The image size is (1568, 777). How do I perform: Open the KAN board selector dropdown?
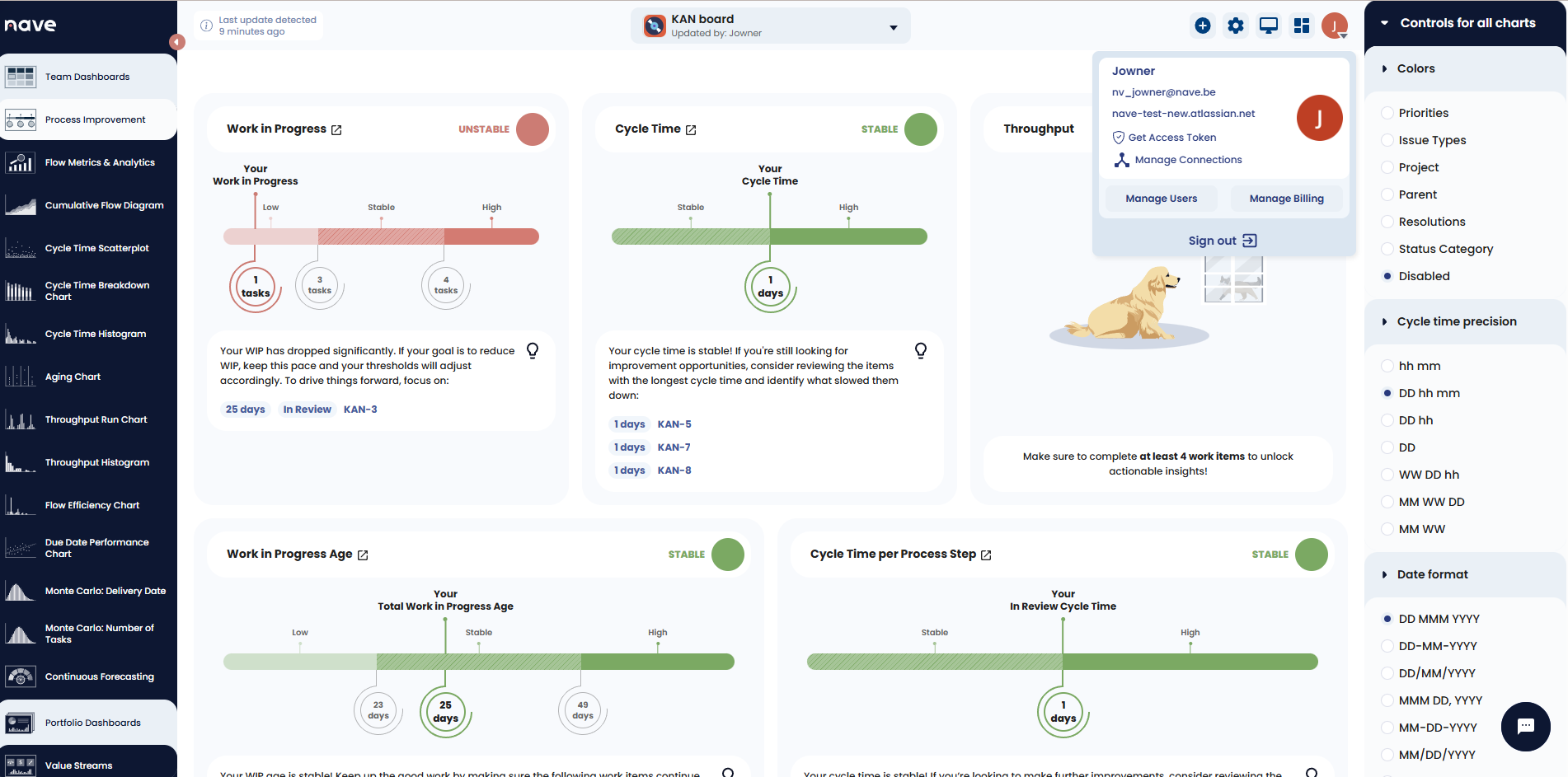[x=893, y=26]
